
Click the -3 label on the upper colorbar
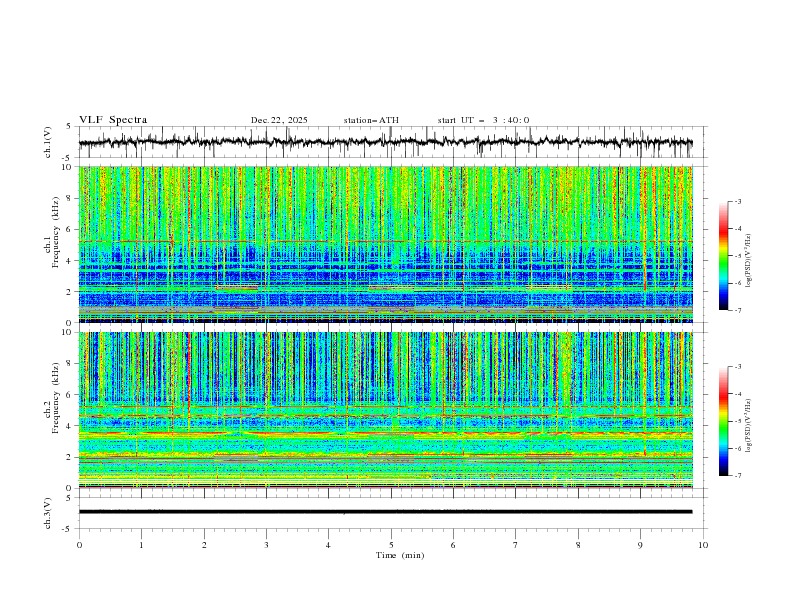[x=737, y=202]
